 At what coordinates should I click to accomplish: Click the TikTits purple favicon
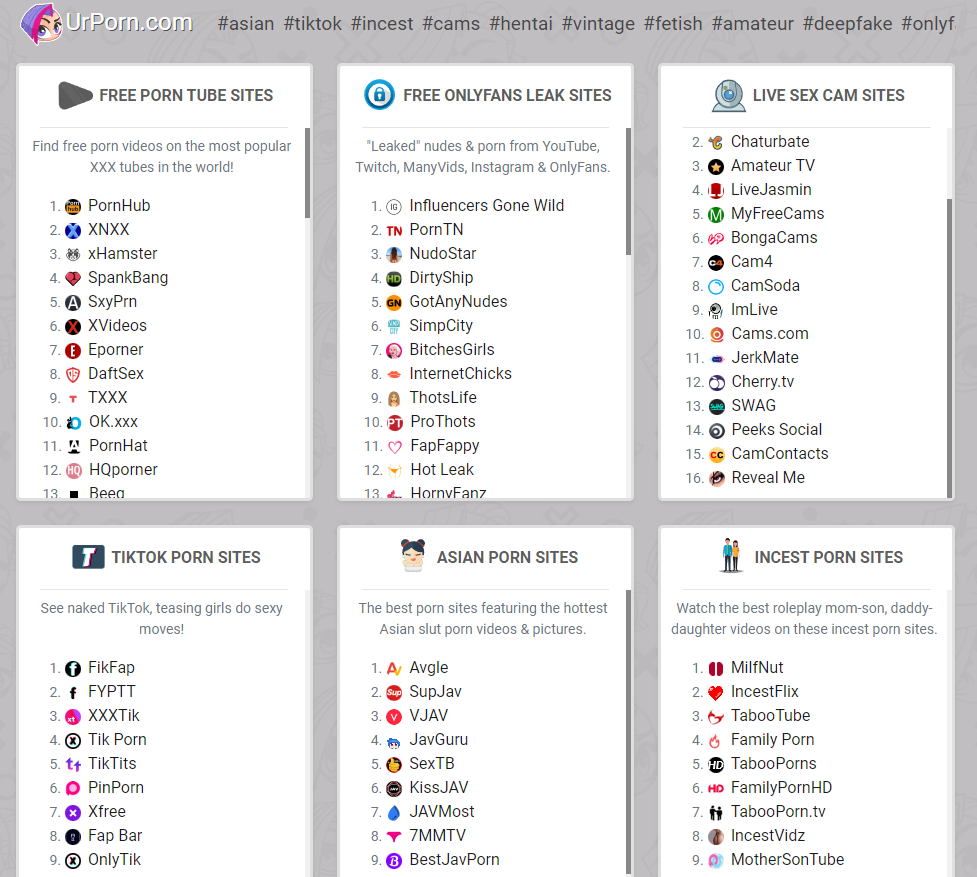73,765
